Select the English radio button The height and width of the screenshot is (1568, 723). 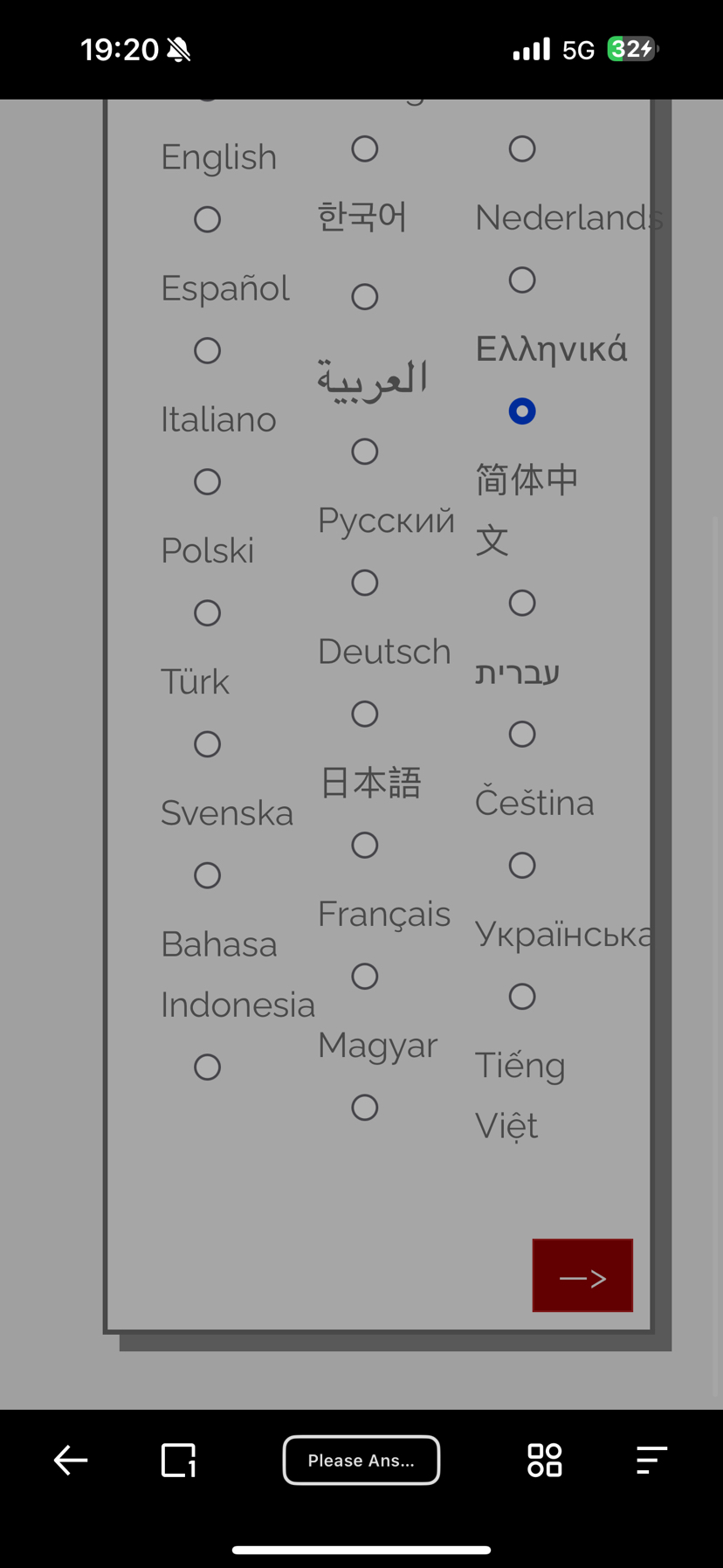[x=207, y=219]
